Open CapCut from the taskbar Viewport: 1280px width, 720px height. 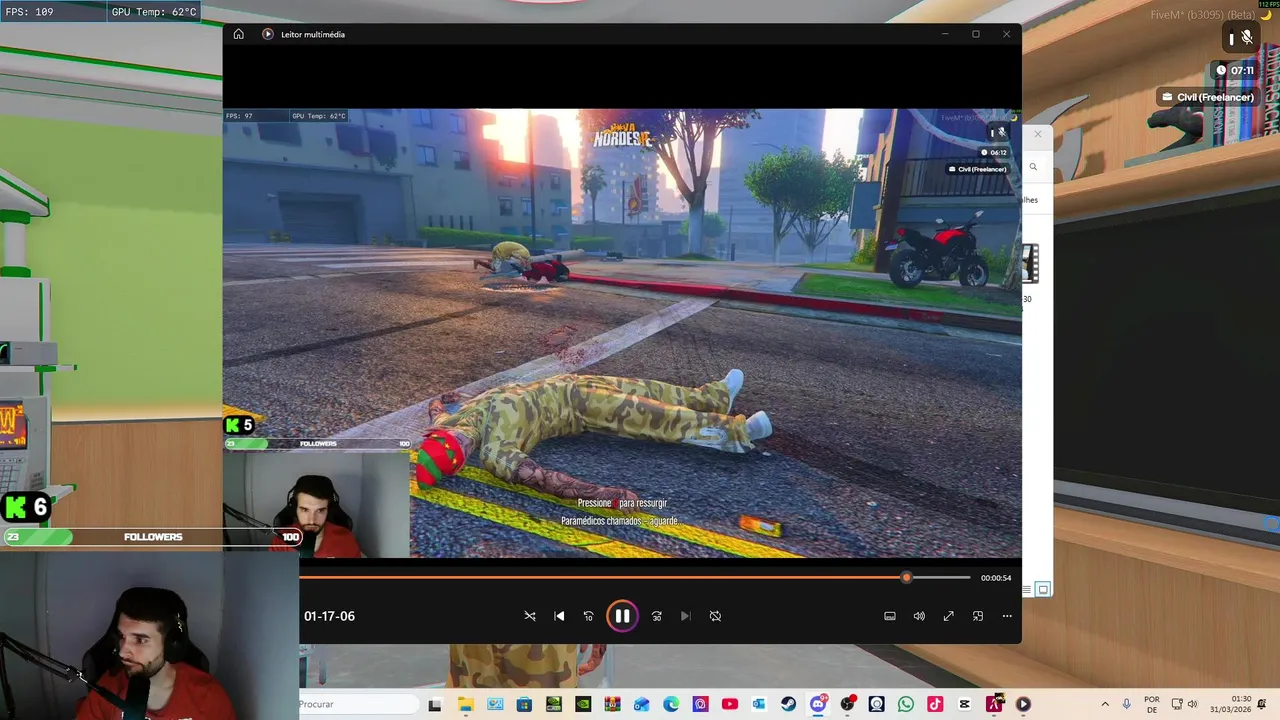tap(964, 704)
